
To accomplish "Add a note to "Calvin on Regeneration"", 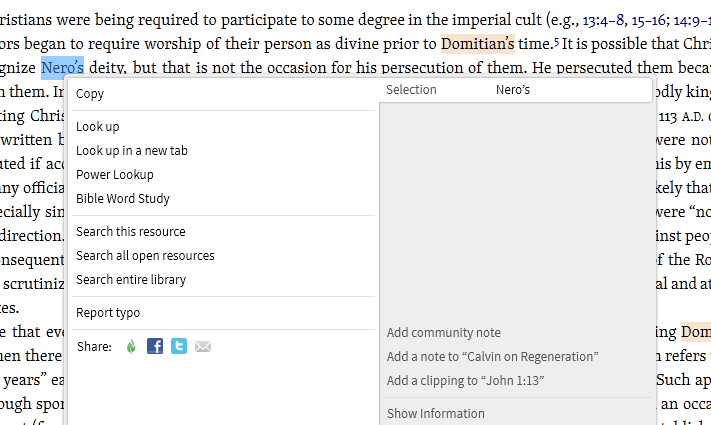I will click(x=493, y=357).
